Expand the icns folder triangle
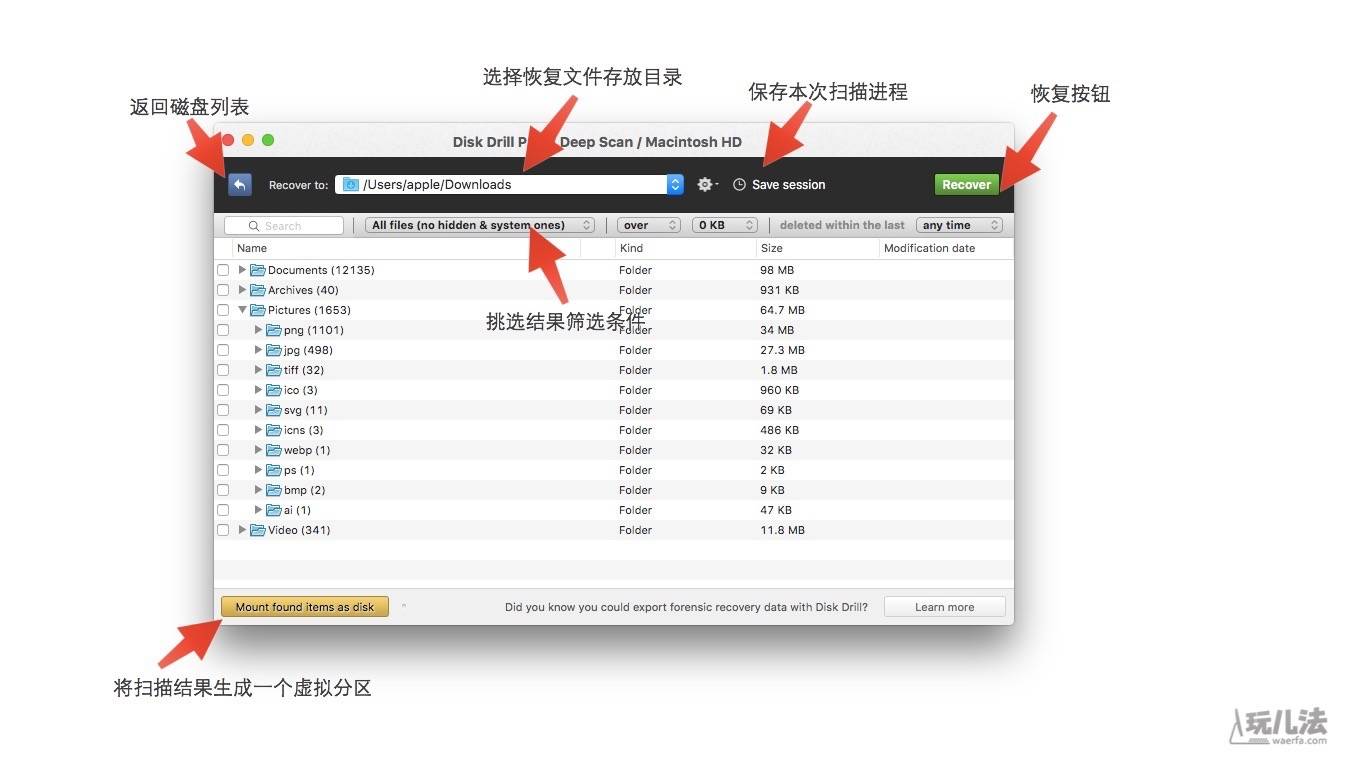The image size is (1345, 766). 258,430
